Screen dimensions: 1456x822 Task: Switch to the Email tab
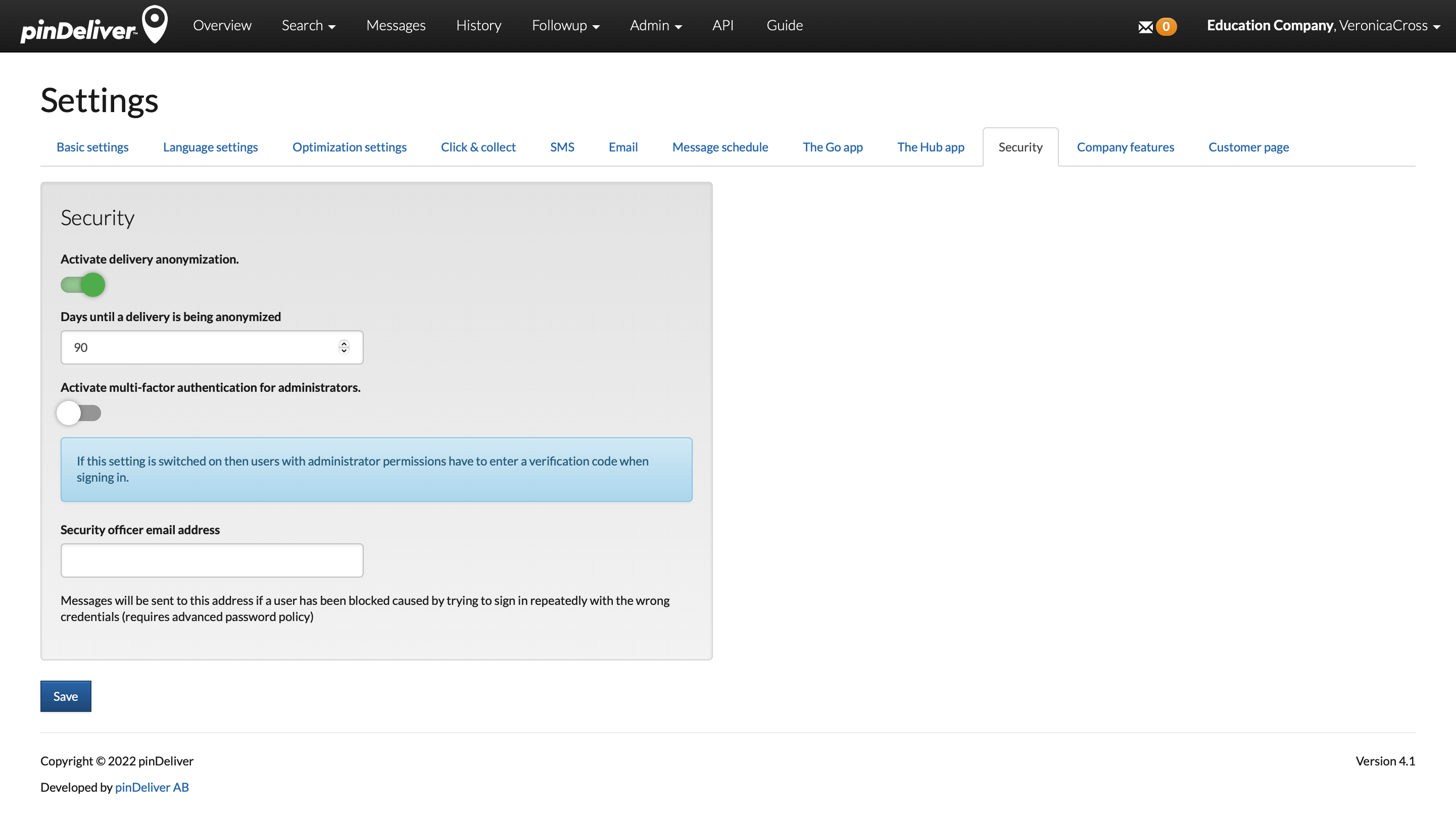[623, 147]
